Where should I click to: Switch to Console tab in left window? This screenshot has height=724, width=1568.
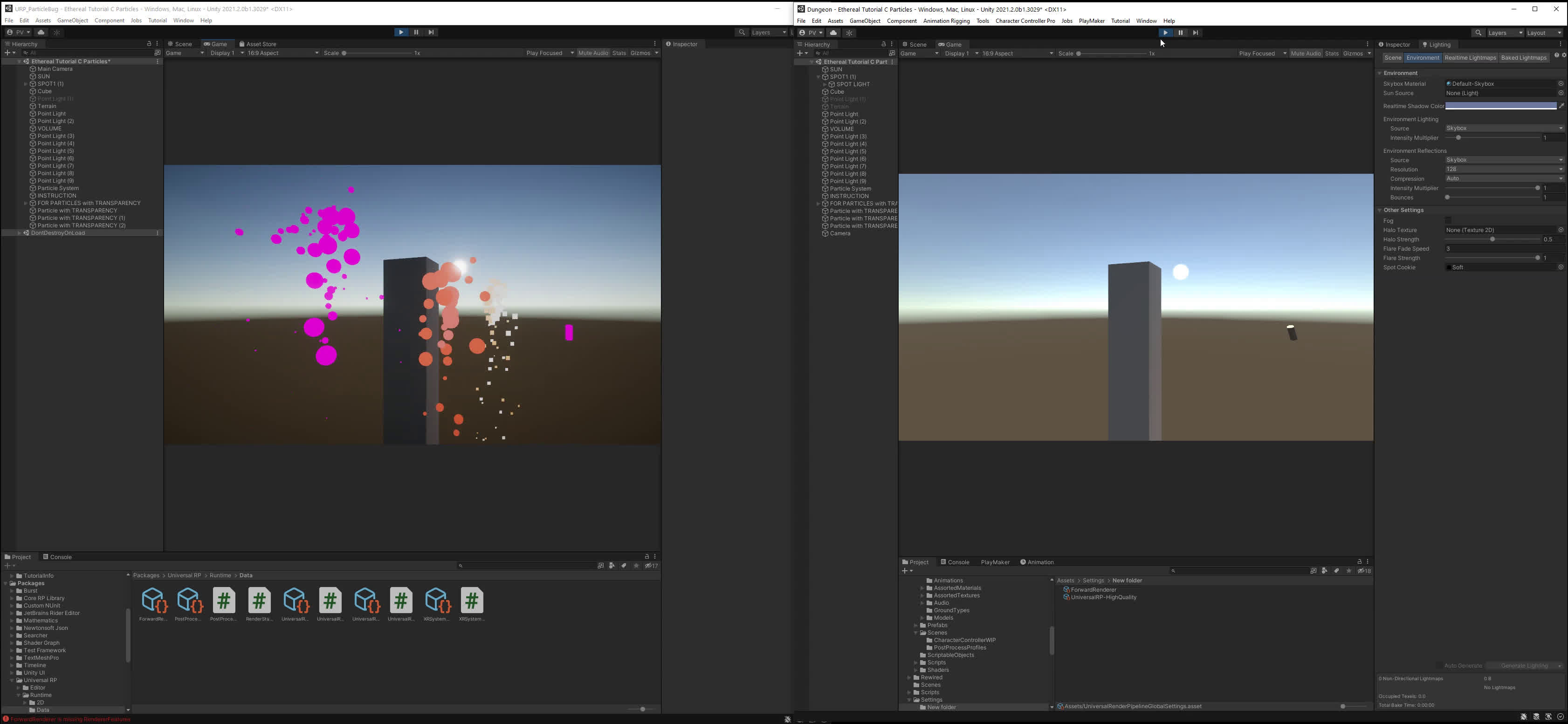pyautogui.click(x=57, y=557)
